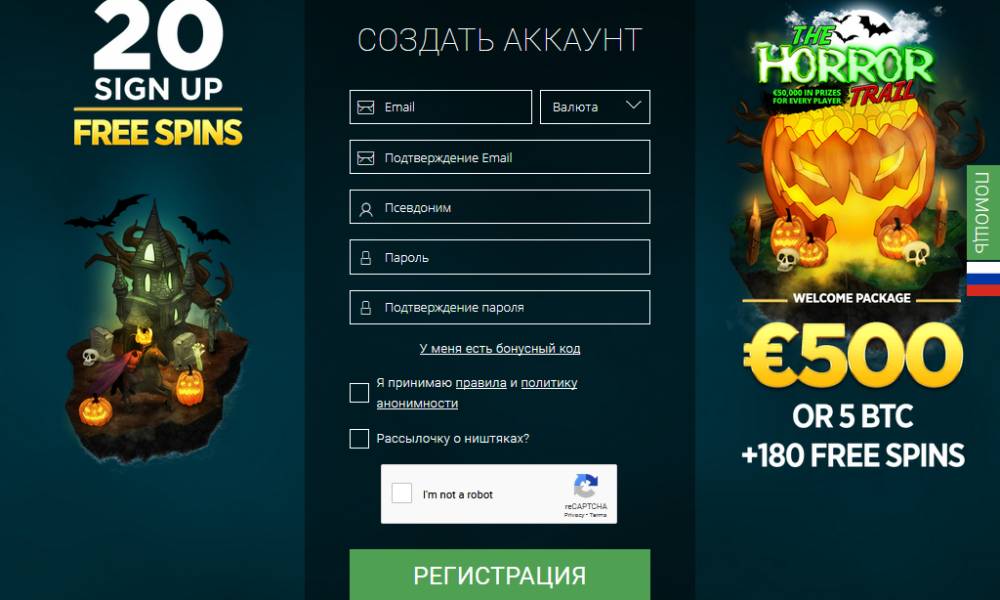Open the Валюта currency dropdown
The image size is (1000, 600).
coord(595,106)
